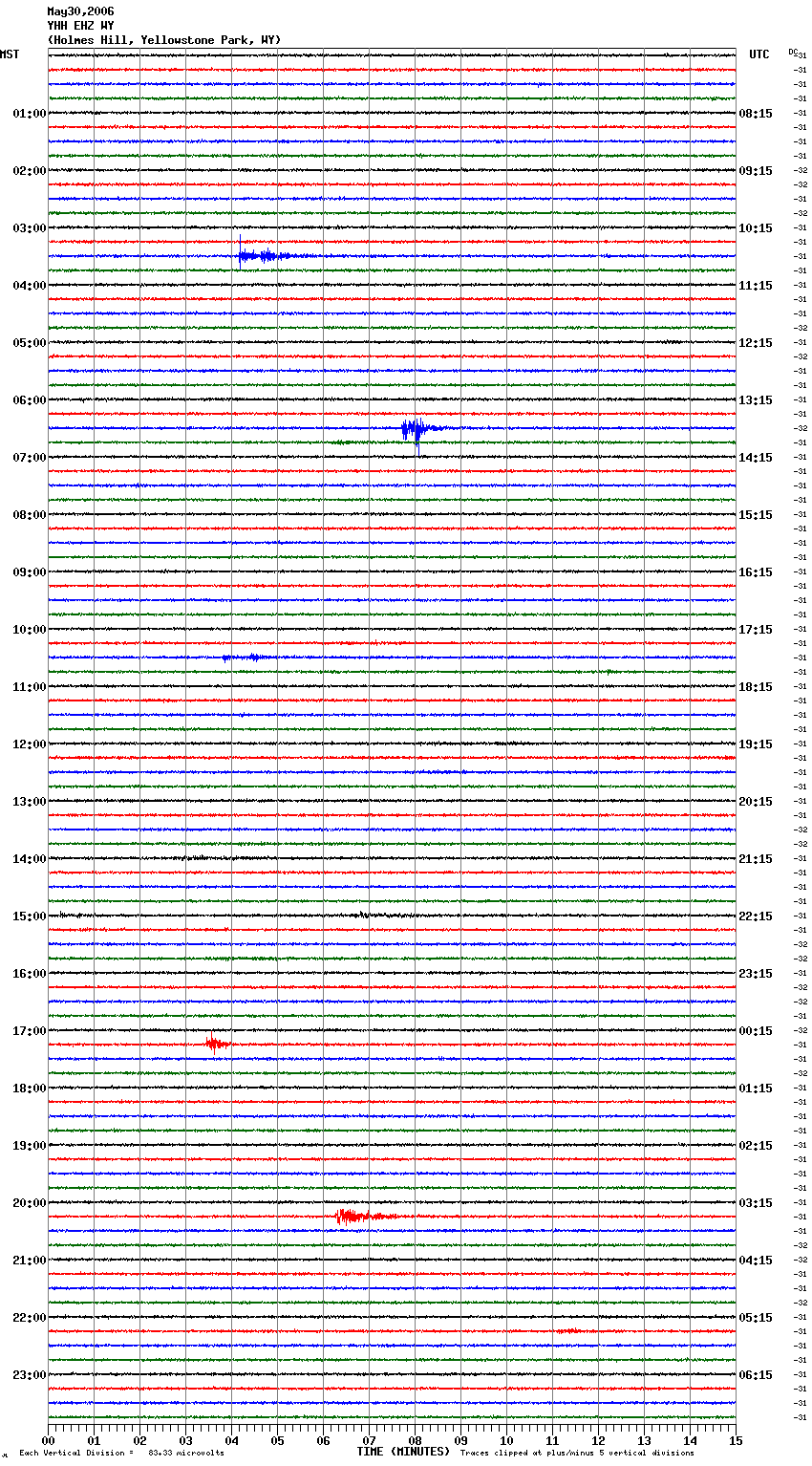This screenshot has height=1466, width=812.
Task: Click the 08:00 MST time label
Action: pos(30,515)
